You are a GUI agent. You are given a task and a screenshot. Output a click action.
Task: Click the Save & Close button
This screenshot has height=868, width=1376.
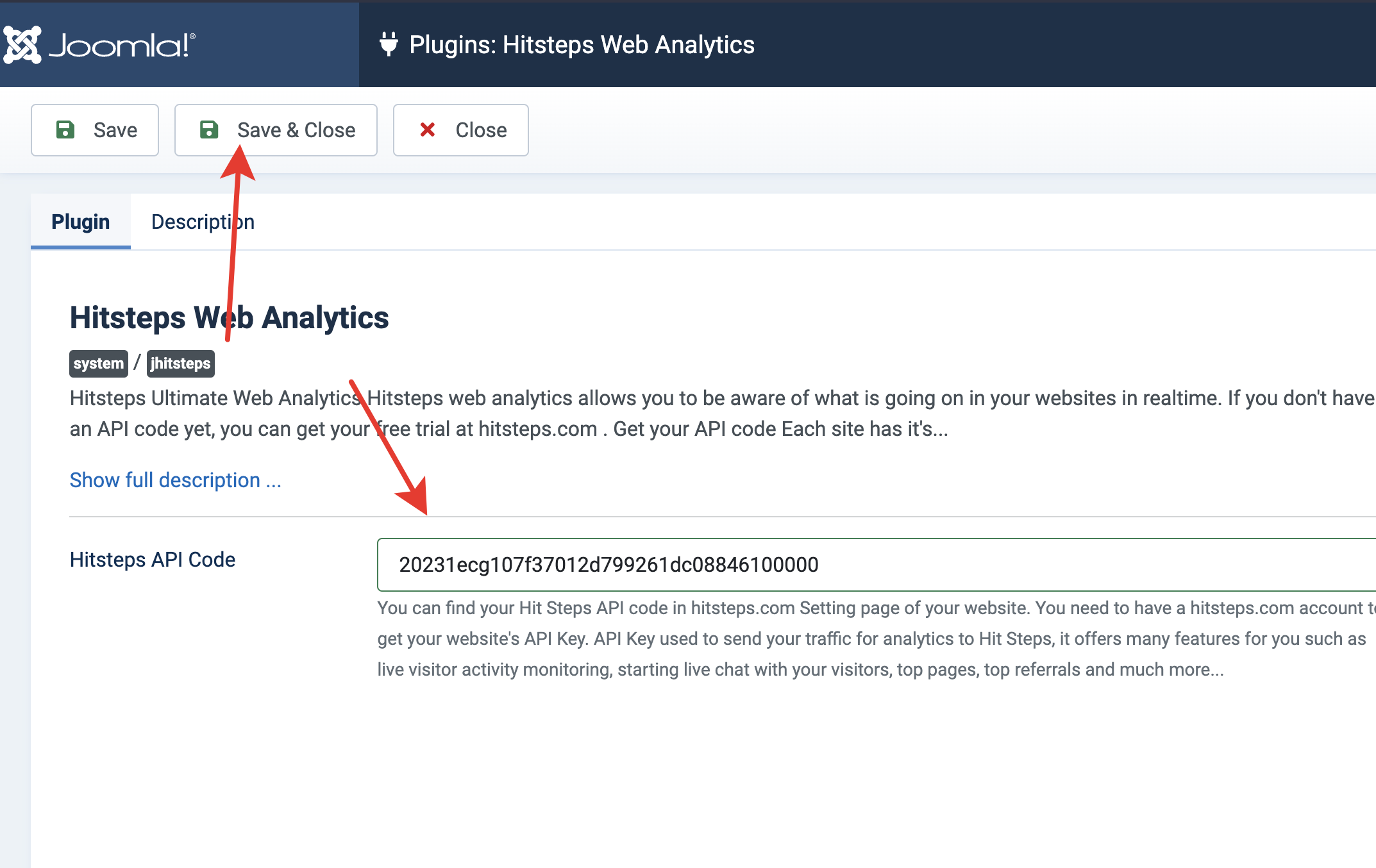pyautogui.click(x=276, y=130)
